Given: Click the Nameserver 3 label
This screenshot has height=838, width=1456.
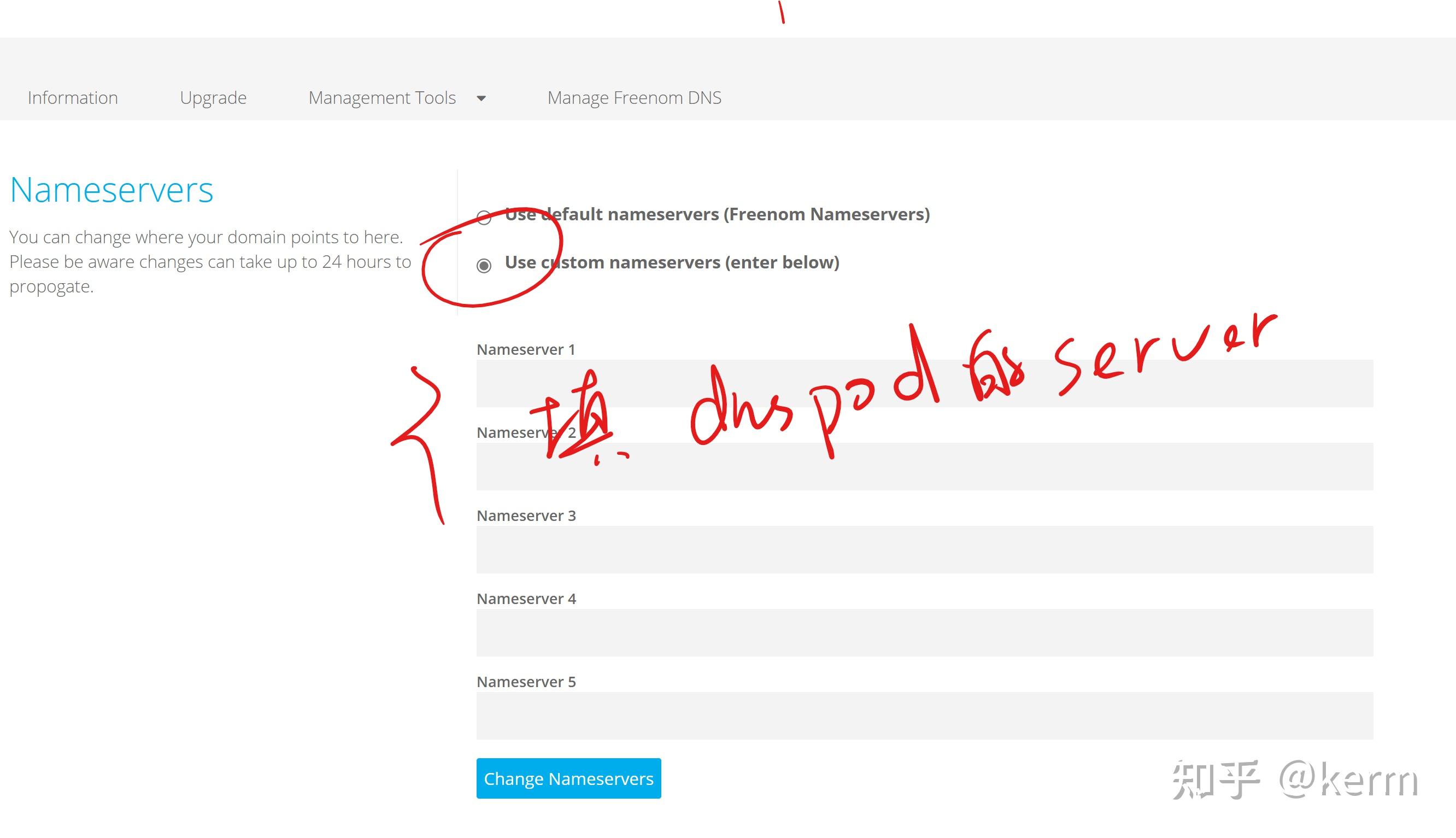Looking at the screenshot, I should click(x=525, y=515).
